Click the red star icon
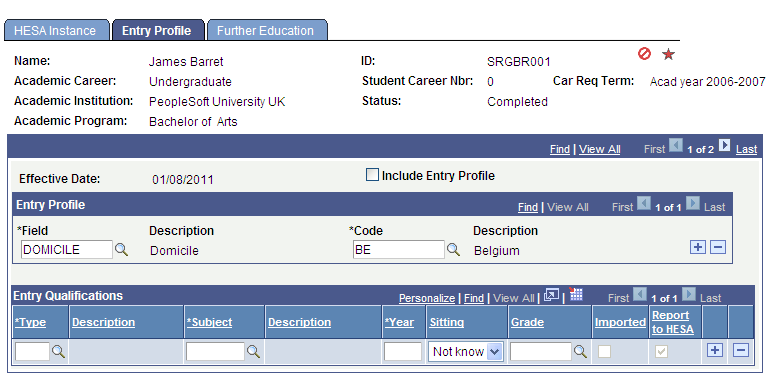Viewport: 779px width, 386px height. [x=668, y=54]
